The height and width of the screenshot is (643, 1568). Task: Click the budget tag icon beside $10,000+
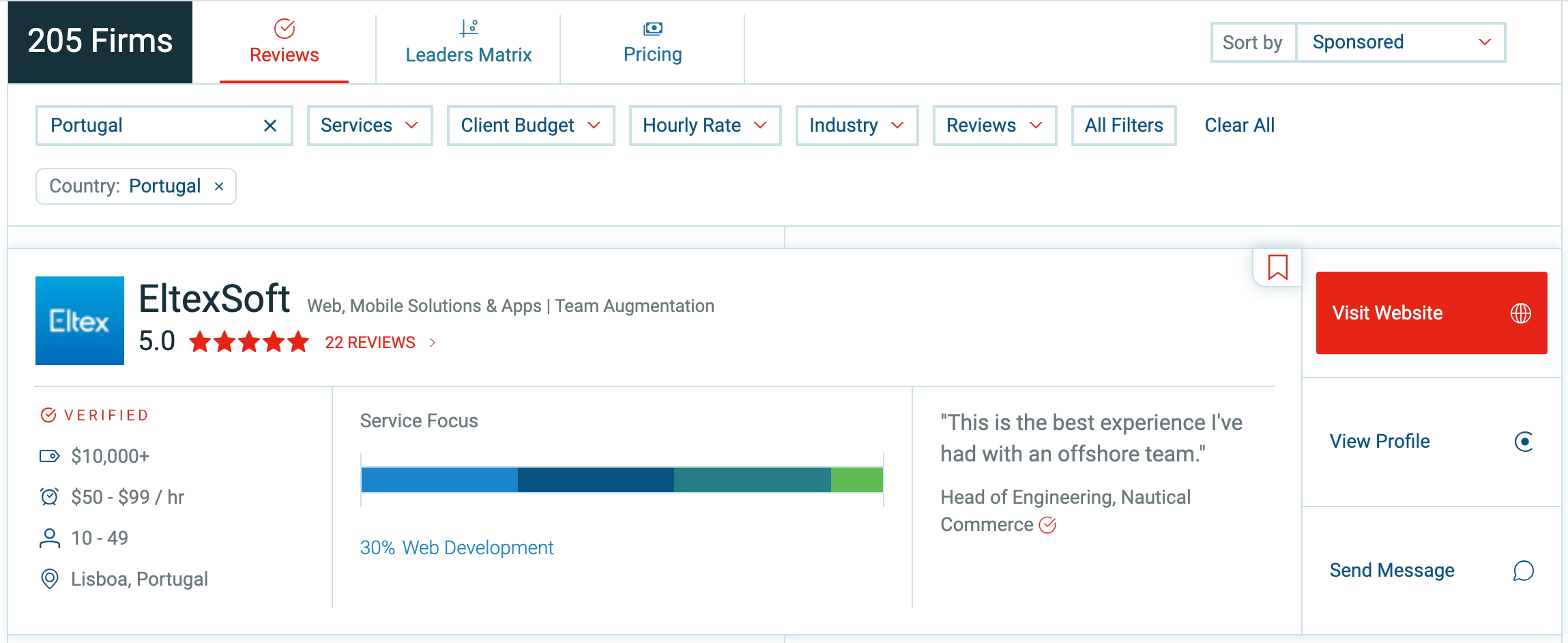pos(49,456)
